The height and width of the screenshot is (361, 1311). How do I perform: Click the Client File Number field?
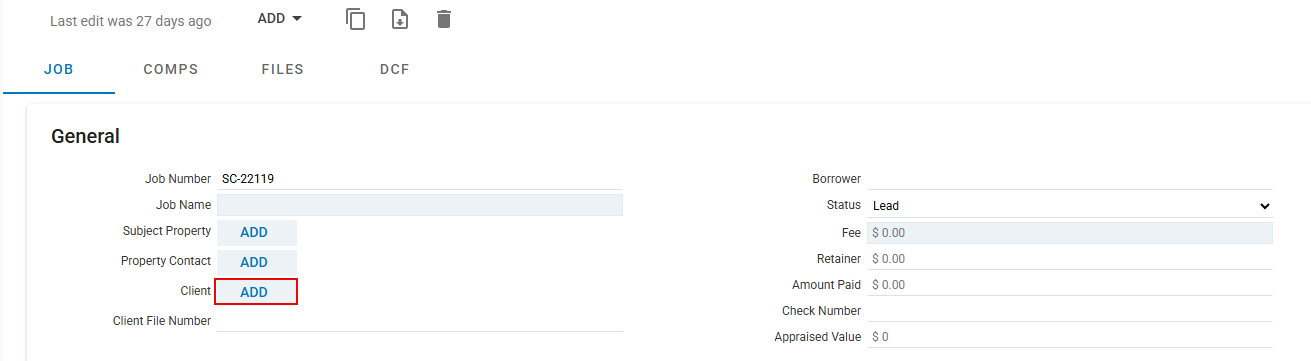pos(420,321)
